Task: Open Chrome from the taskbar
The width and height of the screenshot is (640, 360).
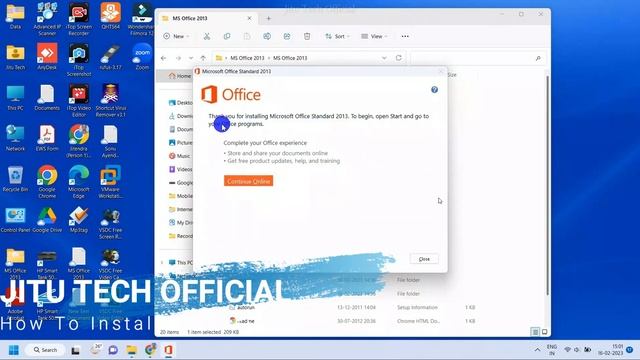Action: (x=150, y=350)
